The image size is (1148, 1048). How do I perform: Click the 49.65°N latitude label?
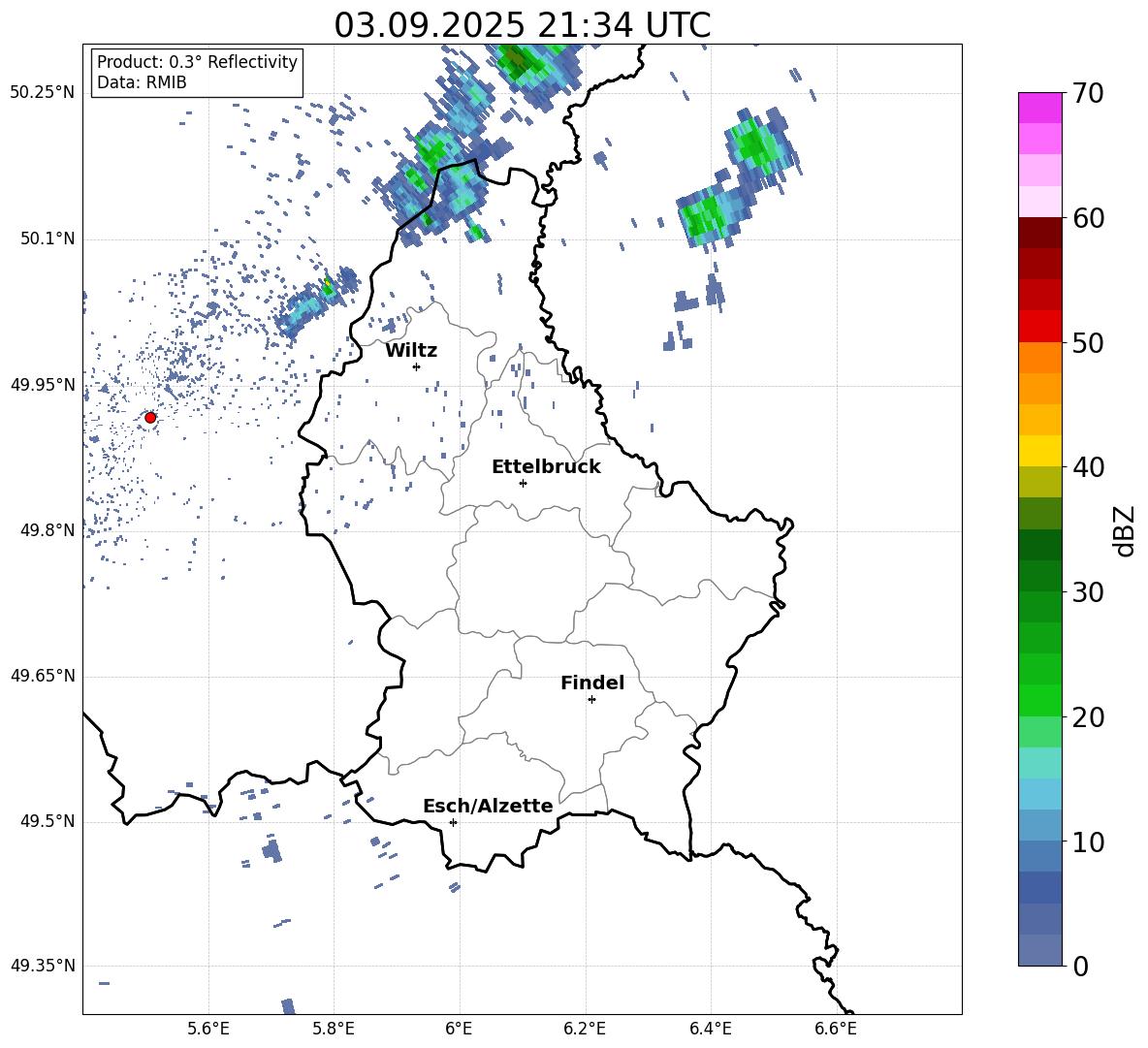tap(43, 675)
